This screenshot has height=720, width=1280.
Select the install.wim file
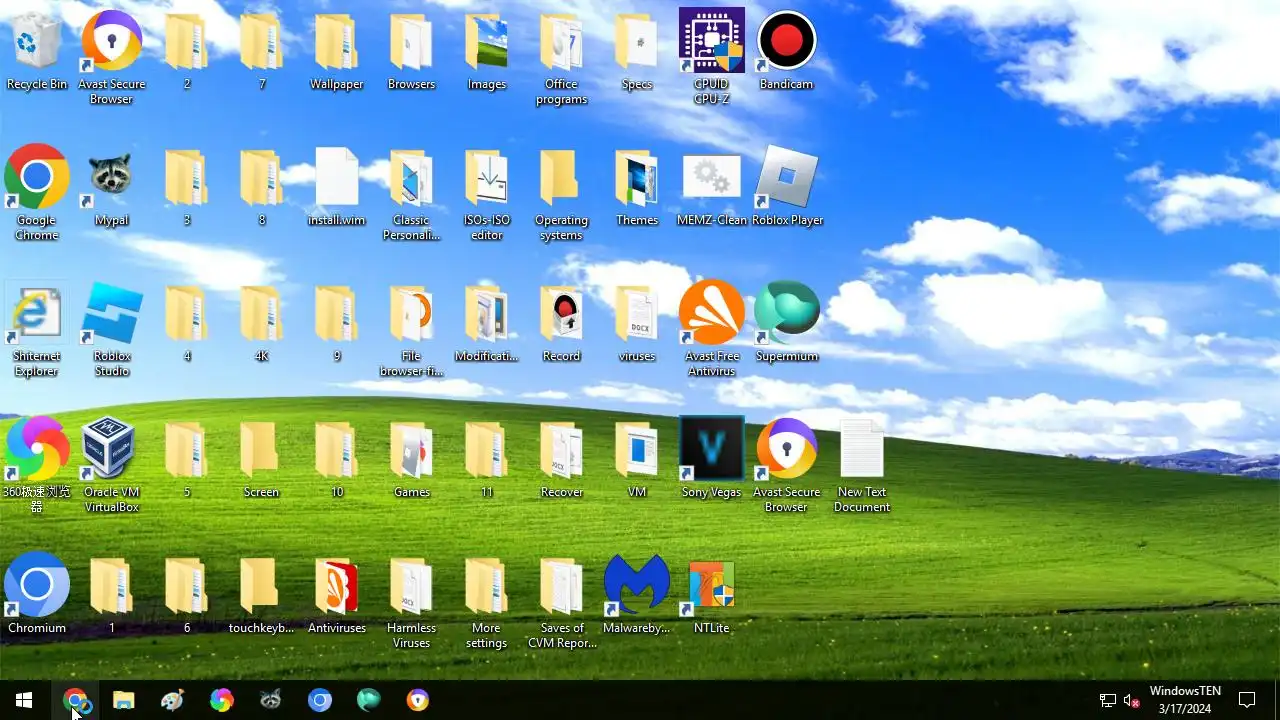[337, 187]
